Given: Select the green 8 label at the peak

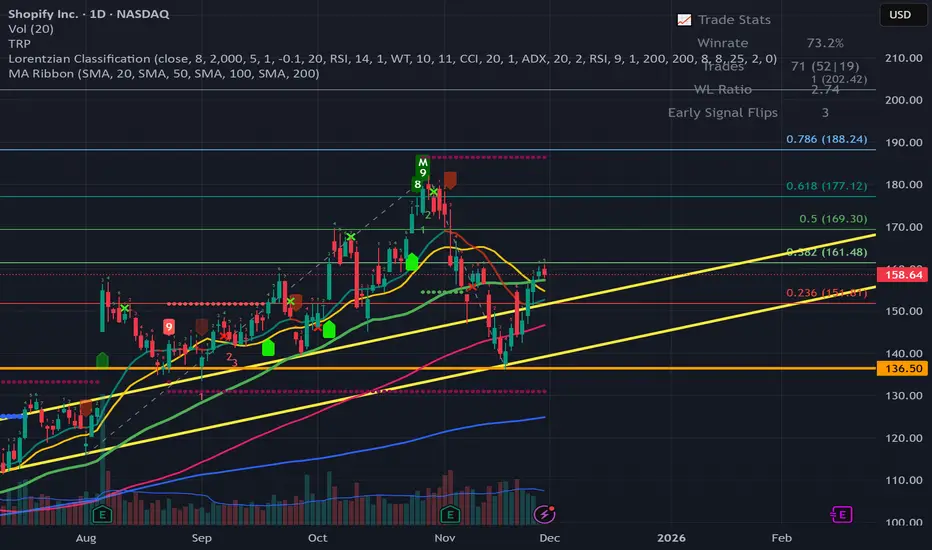Looking at the screenshot, I should coord(418,184).
